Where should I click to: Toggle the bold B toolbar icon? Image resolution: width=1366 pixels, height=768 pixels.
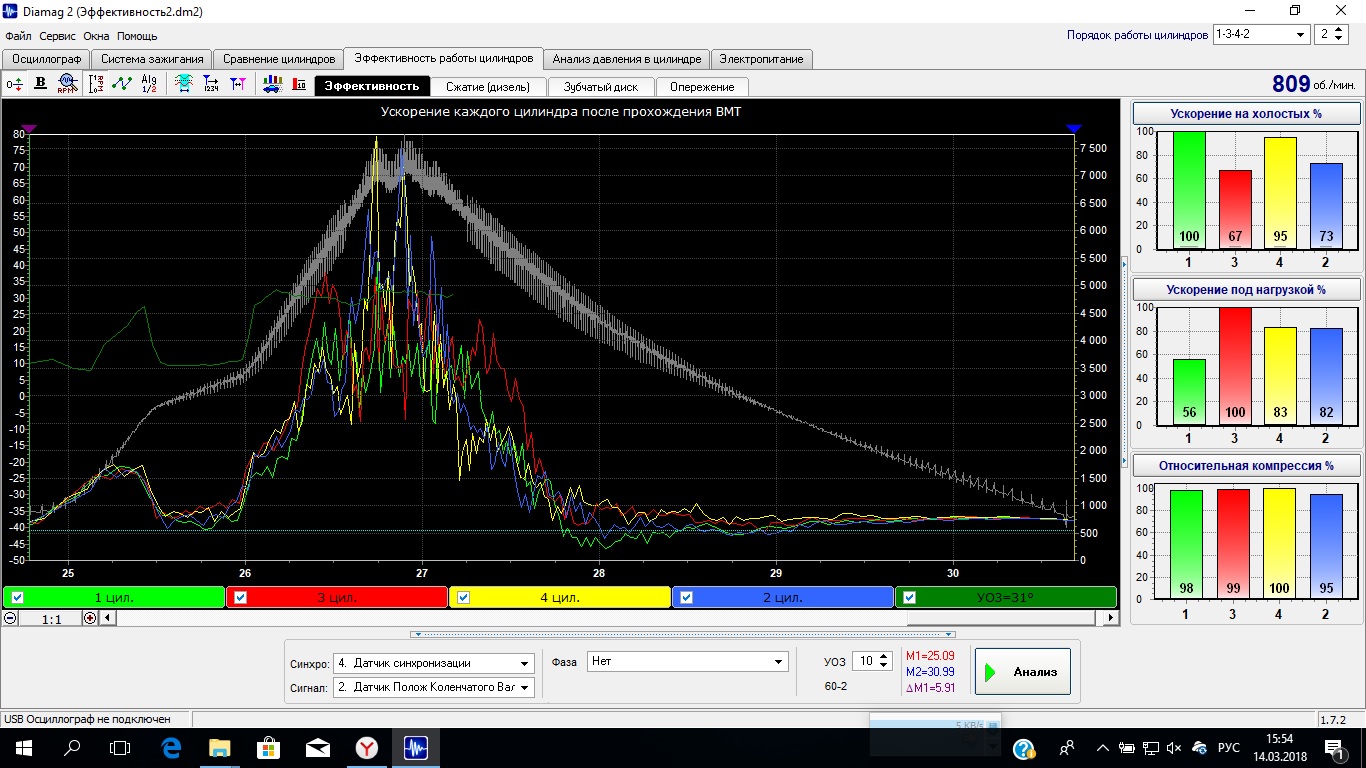click(x=41, y=84)
